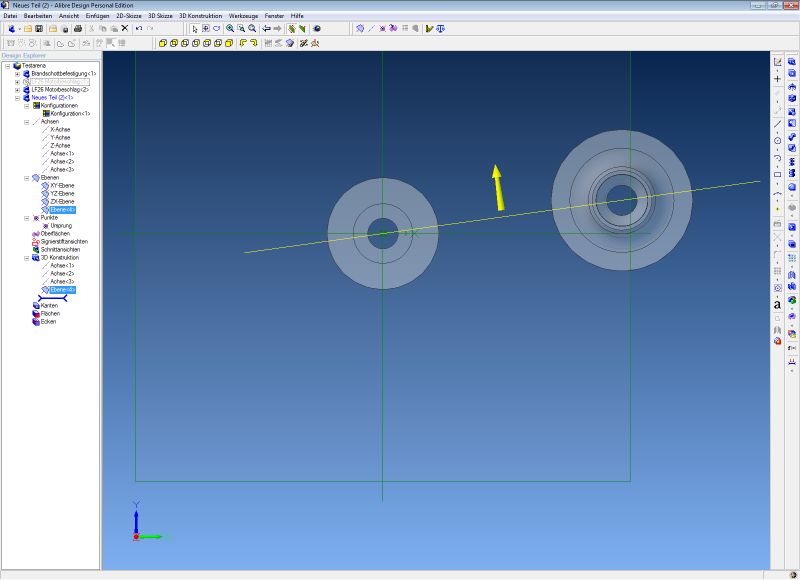
Task: Click the Insert axis line icon in top toolbar
Action: pyautogui.click(x=371, y=29)
